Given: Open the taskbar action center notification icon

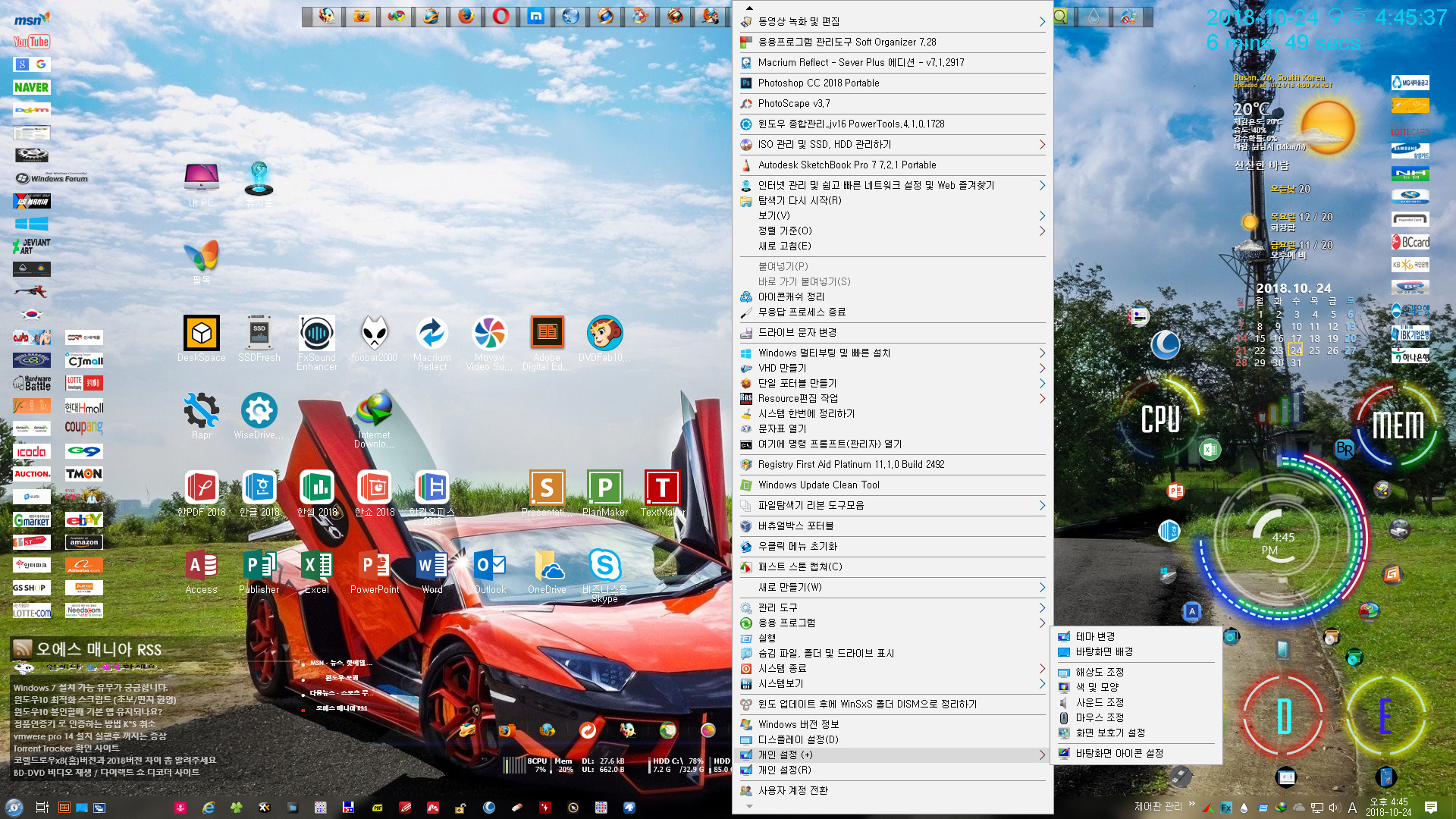Looking at the screenshot, I should [1431, 808].
